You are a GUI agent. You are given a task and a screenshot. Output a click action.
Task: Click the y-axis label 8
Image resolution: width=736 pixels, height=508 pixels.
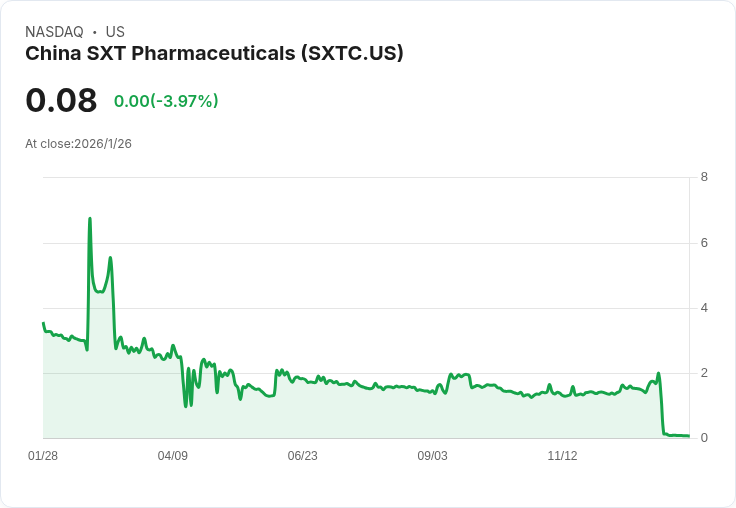tap(704, 177)
